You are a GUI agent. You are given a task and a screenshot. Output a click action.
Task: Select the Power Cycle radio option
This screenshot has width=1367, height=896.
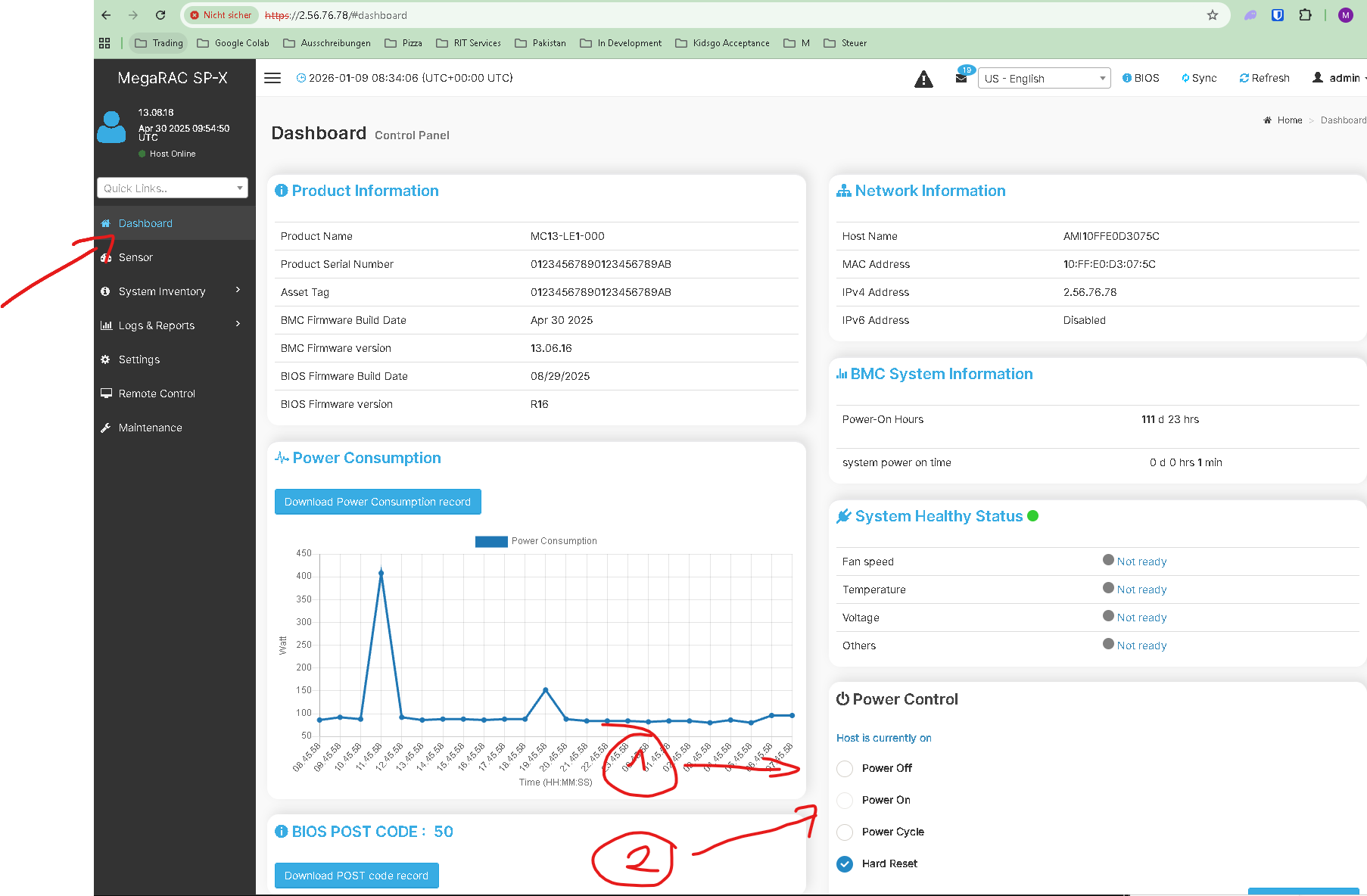click(845, 832)
